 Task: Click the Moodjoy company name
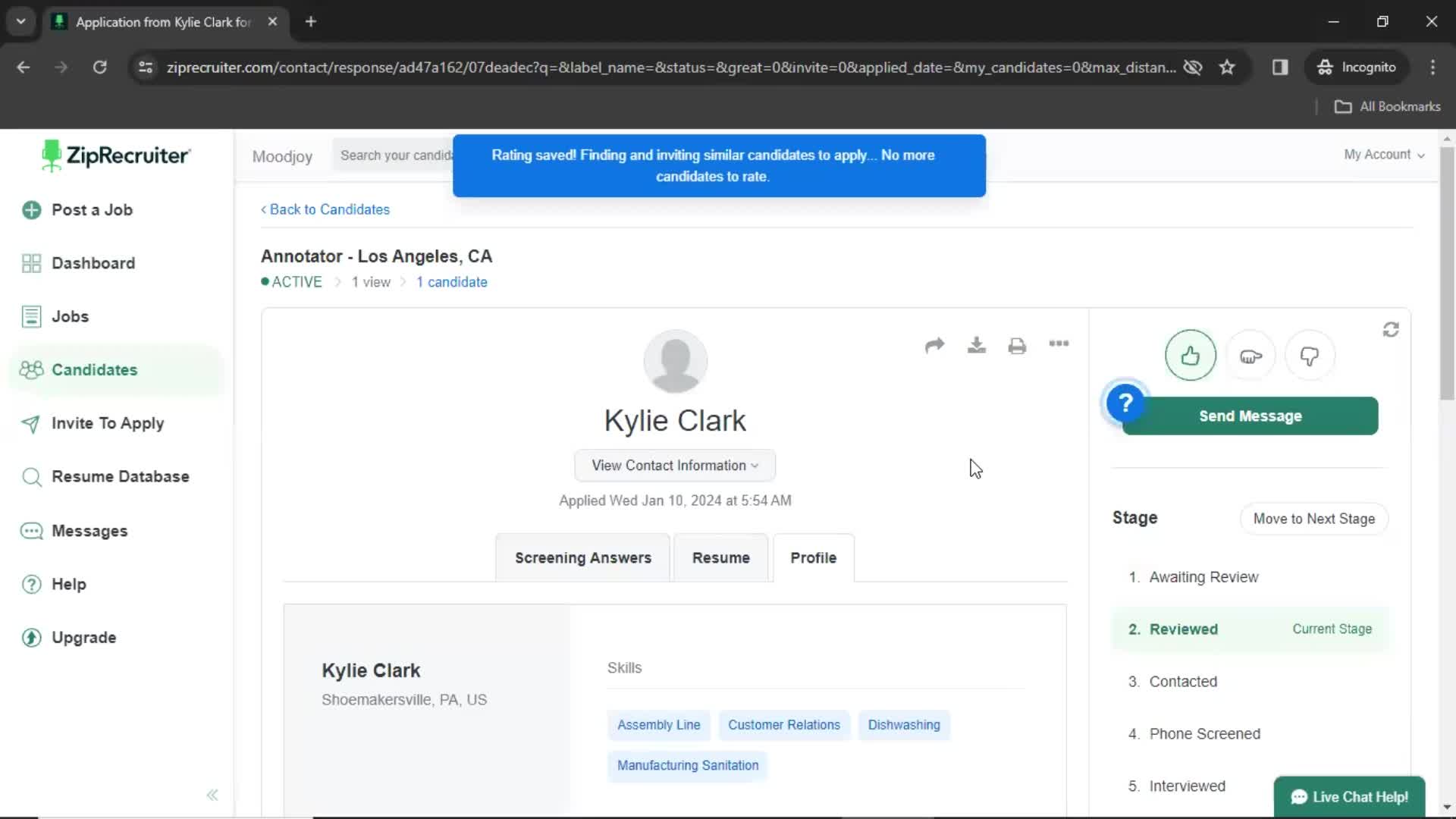click(282, 157)
